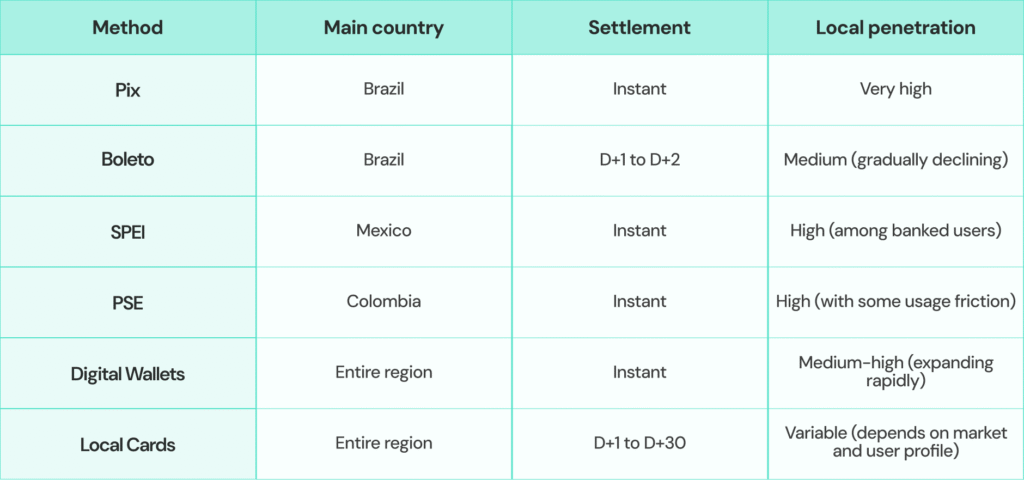Select the Settlement column header
1024x480 pixels.
639,28
